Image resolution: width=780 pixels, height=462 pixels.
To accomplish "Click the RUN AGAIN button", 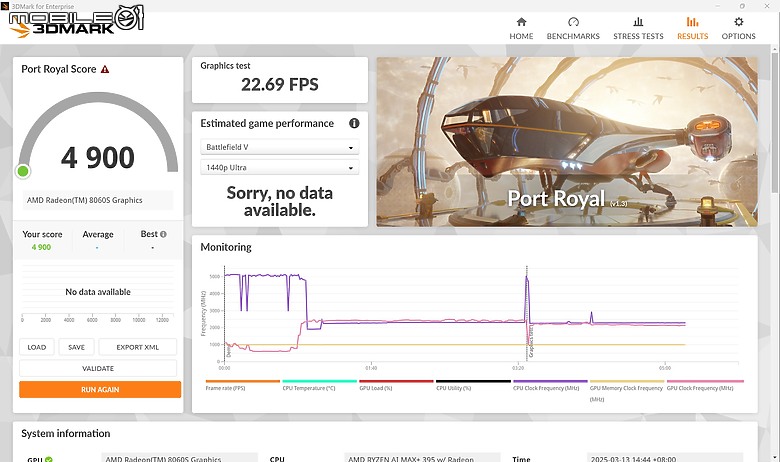I will [x=100, y=389].
